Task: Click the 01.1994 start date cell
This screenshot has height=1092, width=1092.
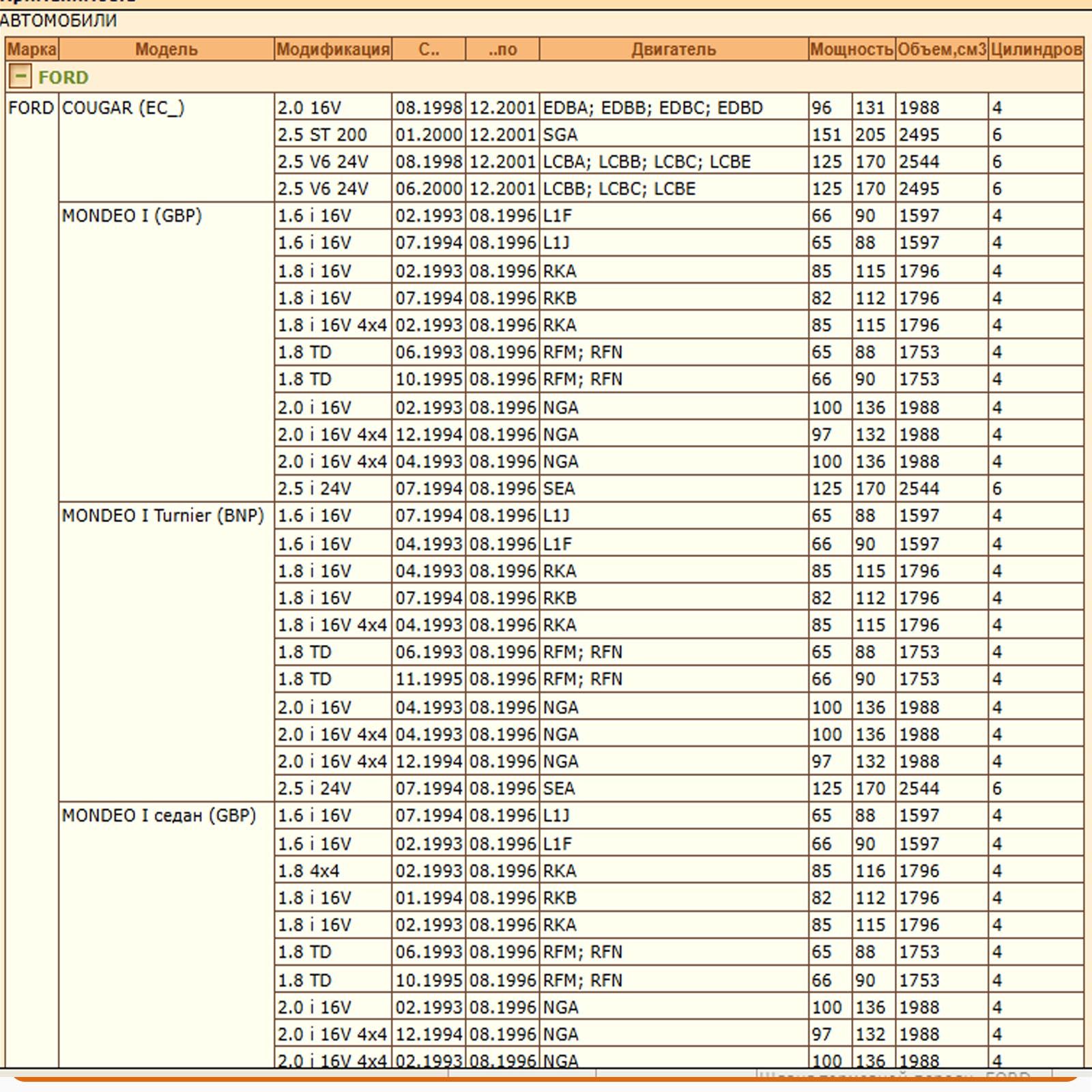Action: [429, 897]
